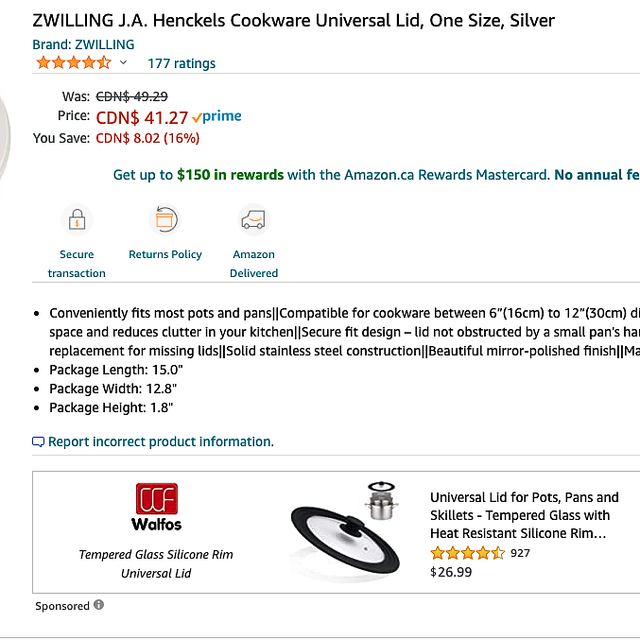640x640 pixels.
Task: Click the Secure transaction text link
Action: coord(77,264)
